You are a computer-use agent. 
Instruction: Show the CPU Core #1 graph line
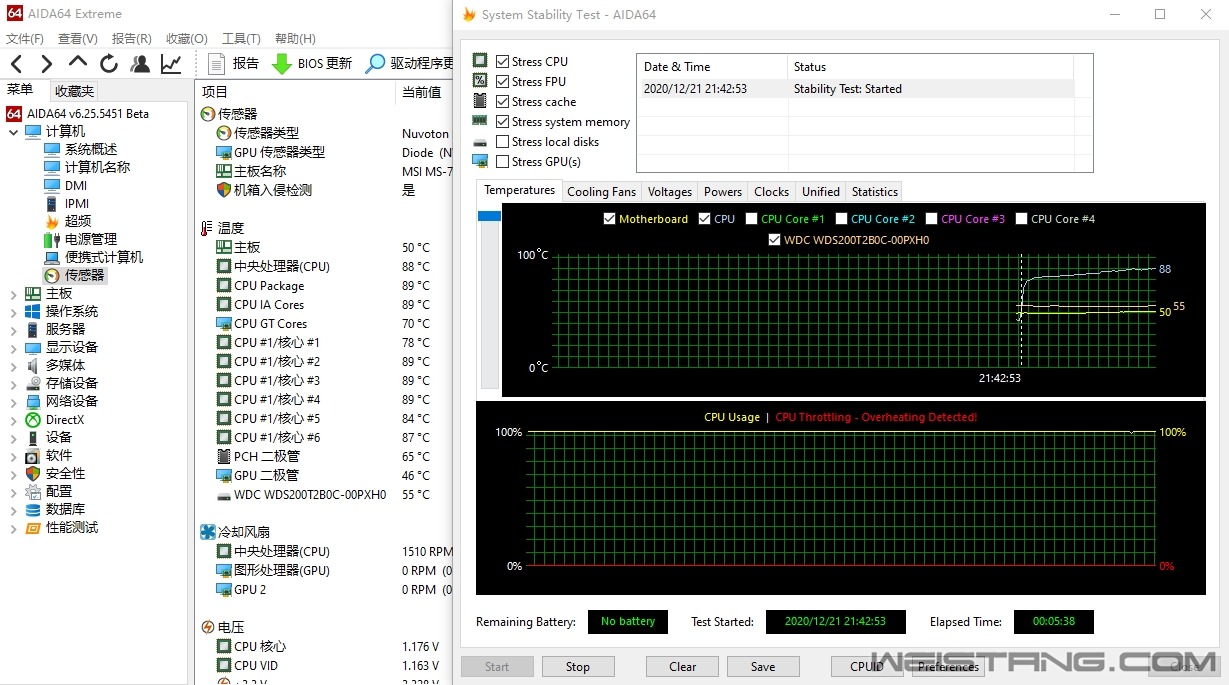751,219
